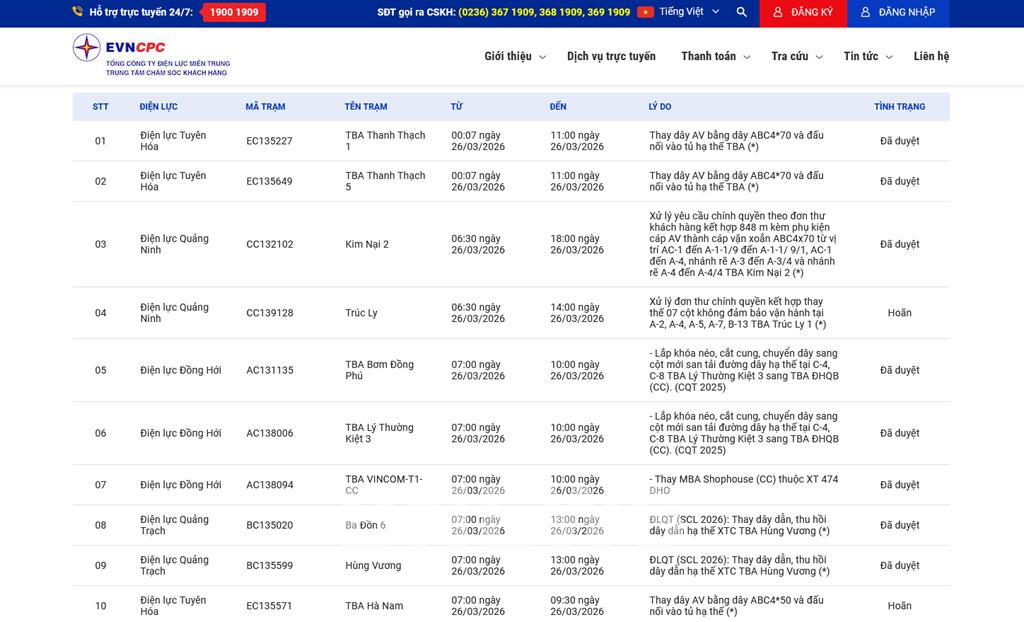Open the Tra cứu menu
Screen dimensions: 1024x622
[795, 56]
